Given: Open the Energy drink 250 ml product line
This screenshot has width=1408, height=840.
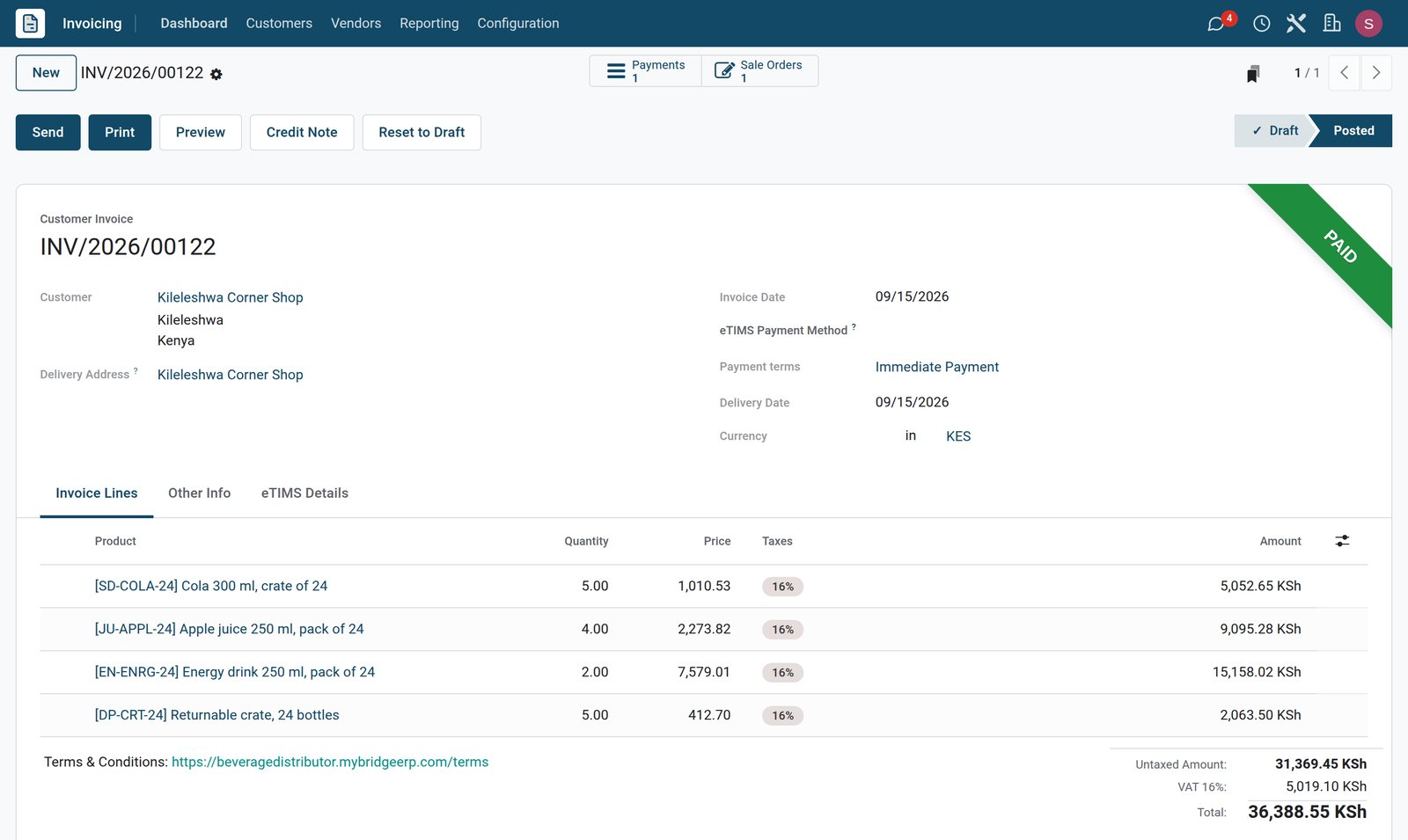Looking at the screenshot, I should click(x=235, y=672).
